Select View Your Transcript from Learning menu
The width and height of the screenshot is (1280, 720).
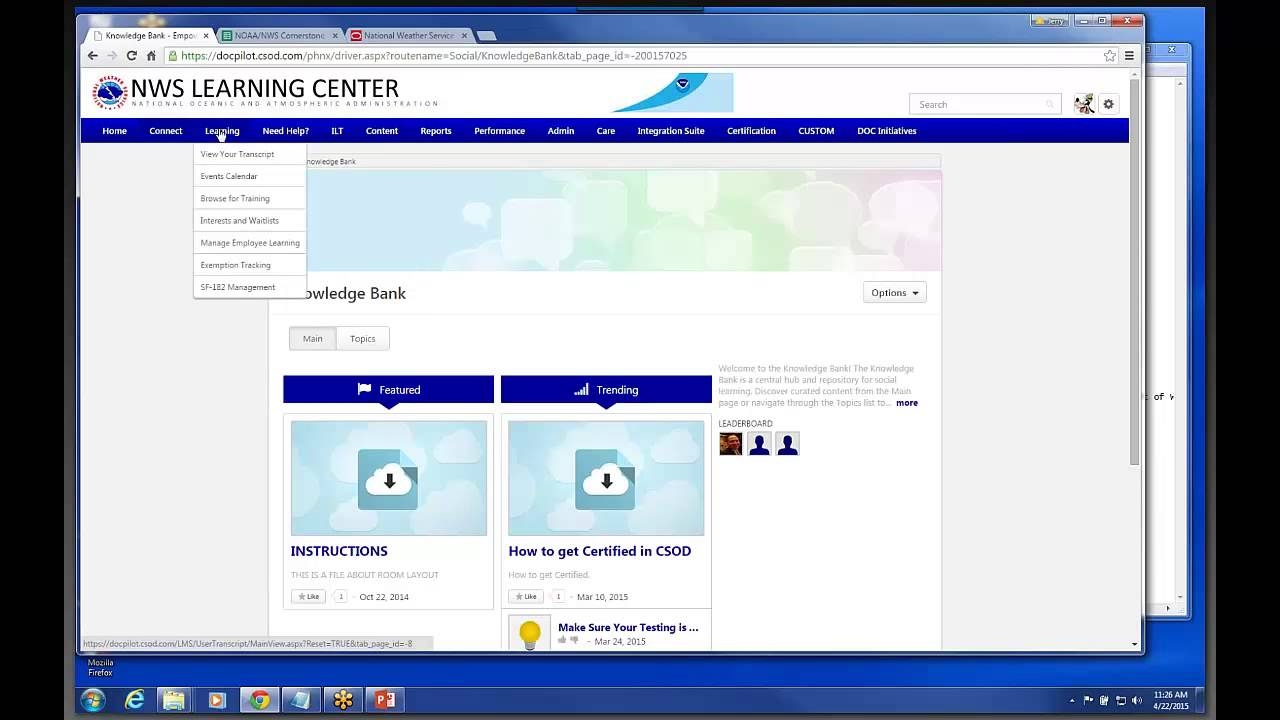point(237,154)
